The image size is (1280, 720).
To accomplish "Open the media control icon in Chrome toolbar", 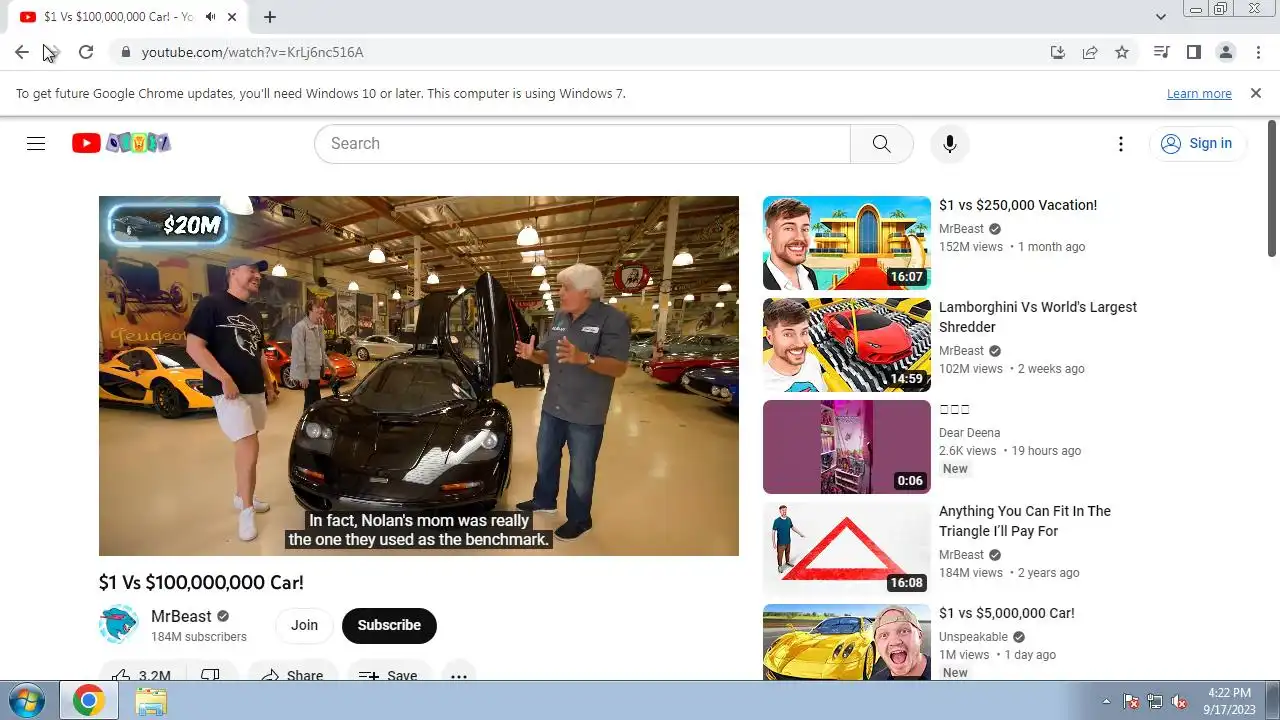I will tap(1161, 52).
